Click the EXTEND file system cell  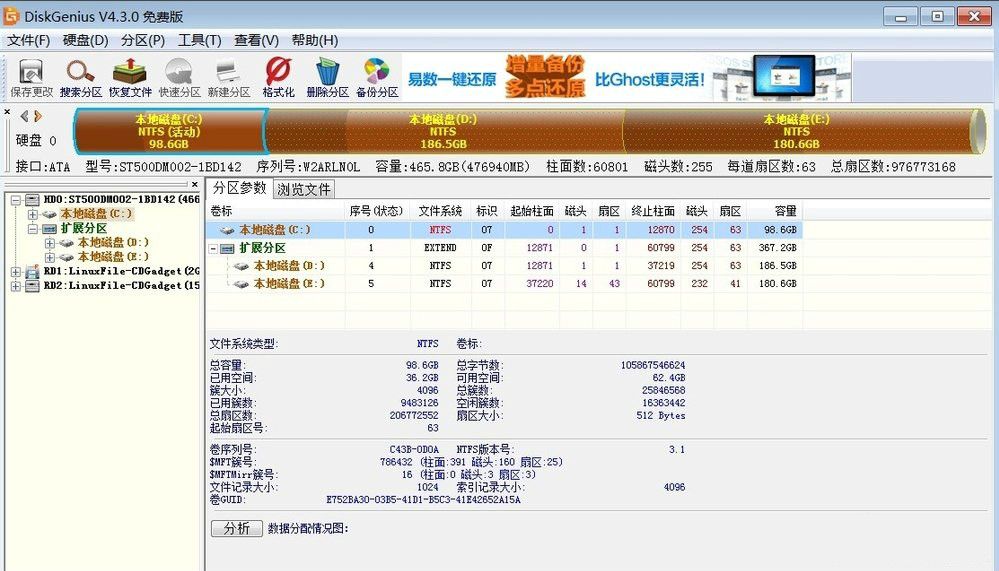(440, 248)
